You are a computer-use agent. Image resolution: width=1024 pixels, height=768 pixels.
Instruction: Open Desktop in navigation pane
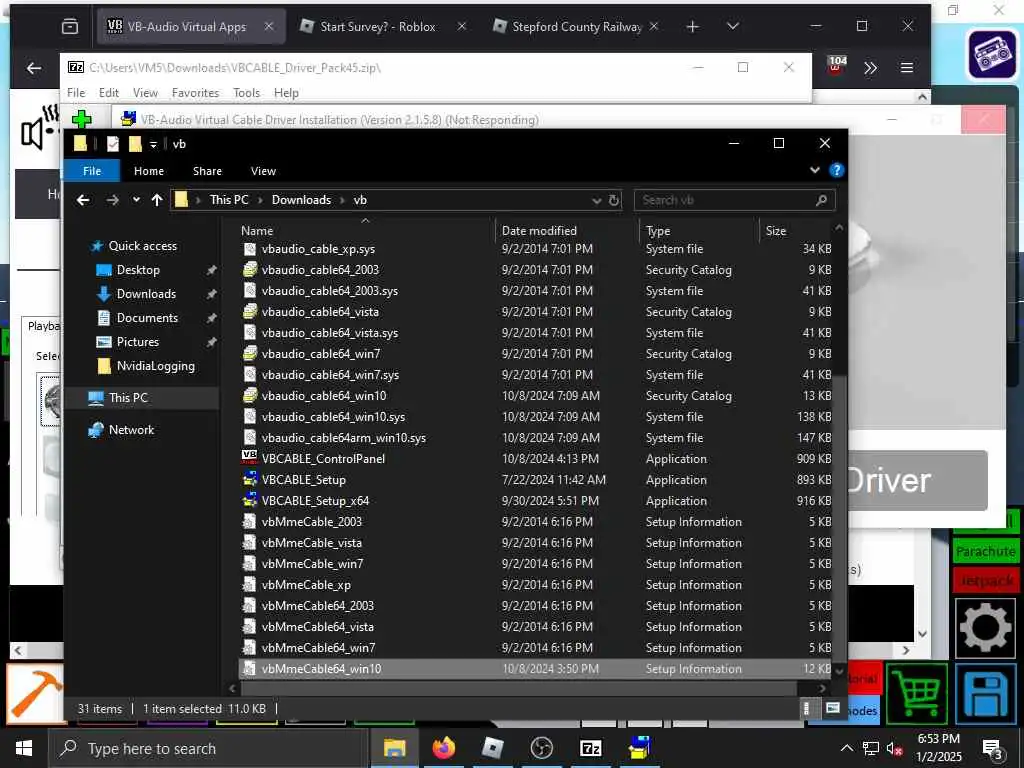pyautogui.click(x=138, y=270)
